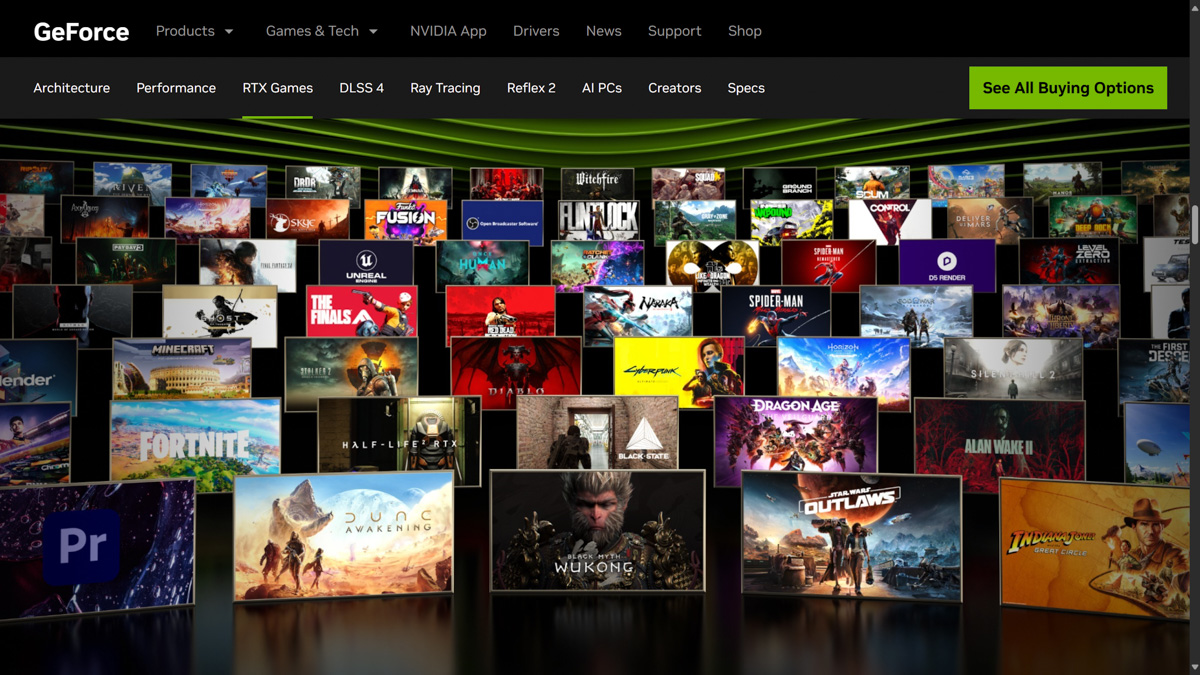
Task: Open the Level Zero Extraction card
Action: pyautogui.click(x=1068, y=262)
